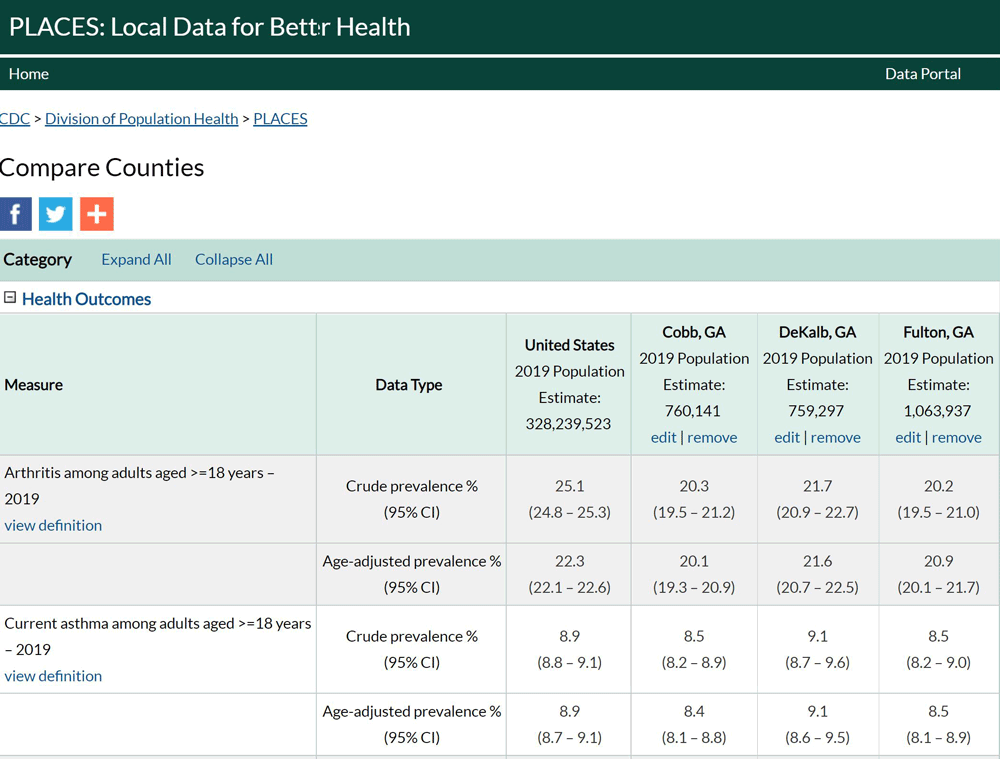
Task: Click Expand All to open every category
Action: point(136,259)
